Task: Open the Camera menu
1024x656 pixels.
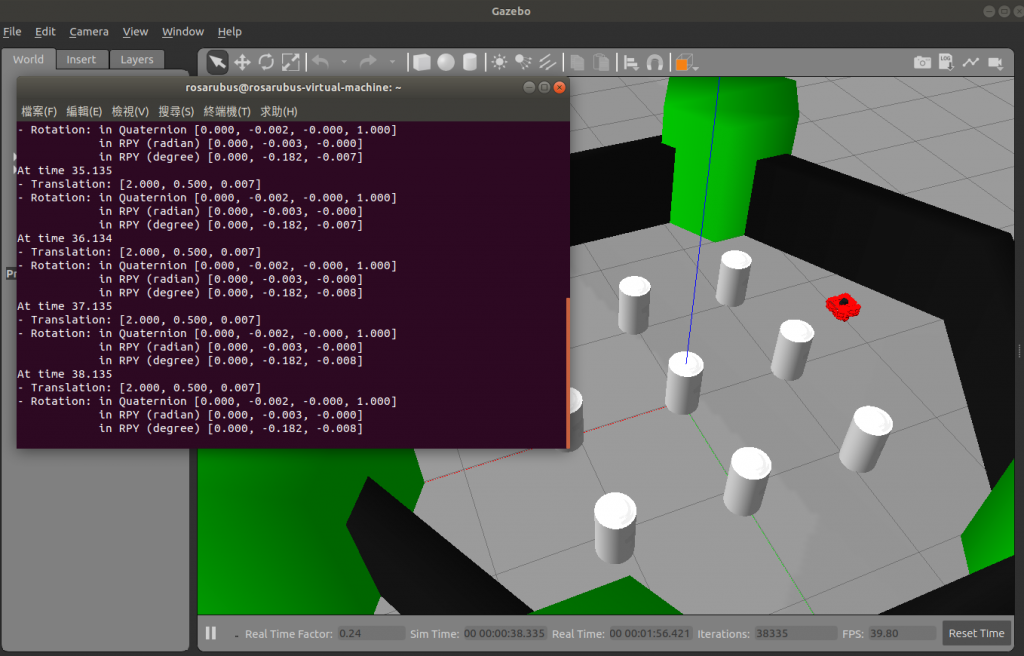Action: point(89,31)
